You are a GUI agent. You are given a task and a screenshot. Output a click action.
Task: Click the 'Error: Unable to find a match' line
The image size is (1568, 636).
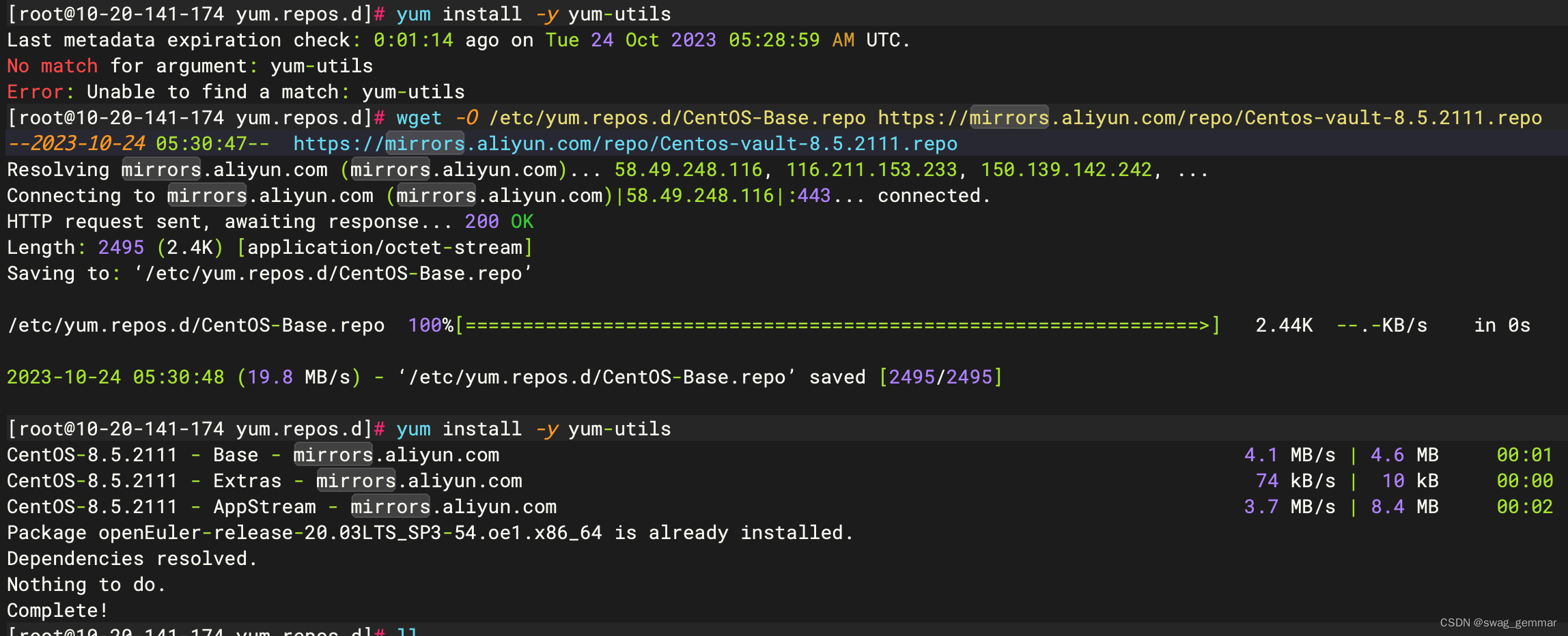coord(236,91)
